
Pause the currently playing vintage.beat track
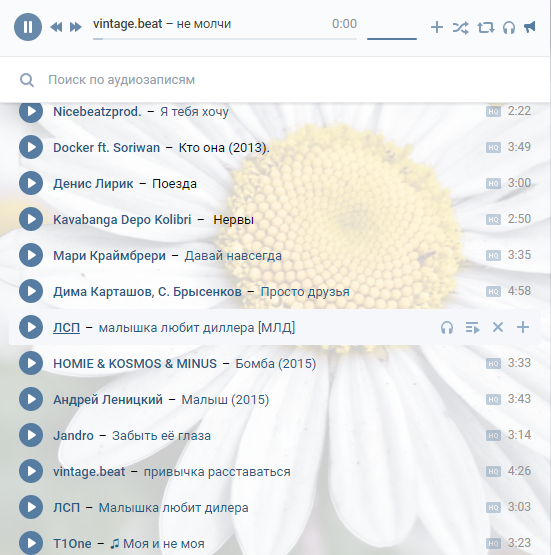(x=28, y=27)
